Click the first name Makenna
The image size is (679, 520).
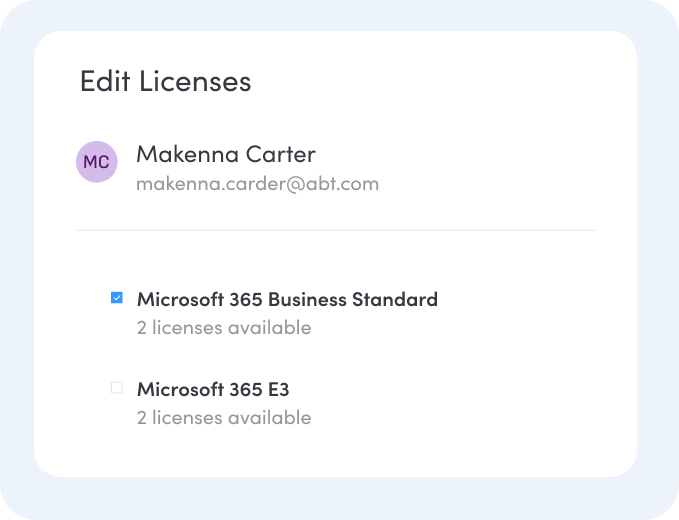click(181, 154)
